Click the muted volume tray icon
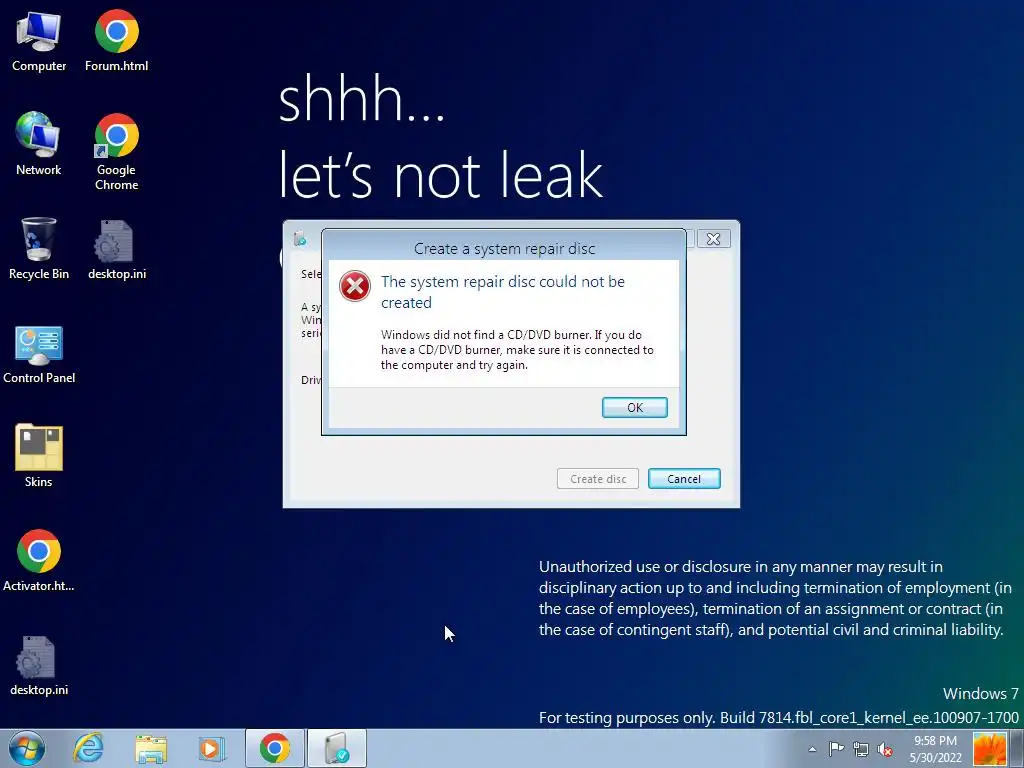Screen dimensions: 1024x768 [885, 749]
